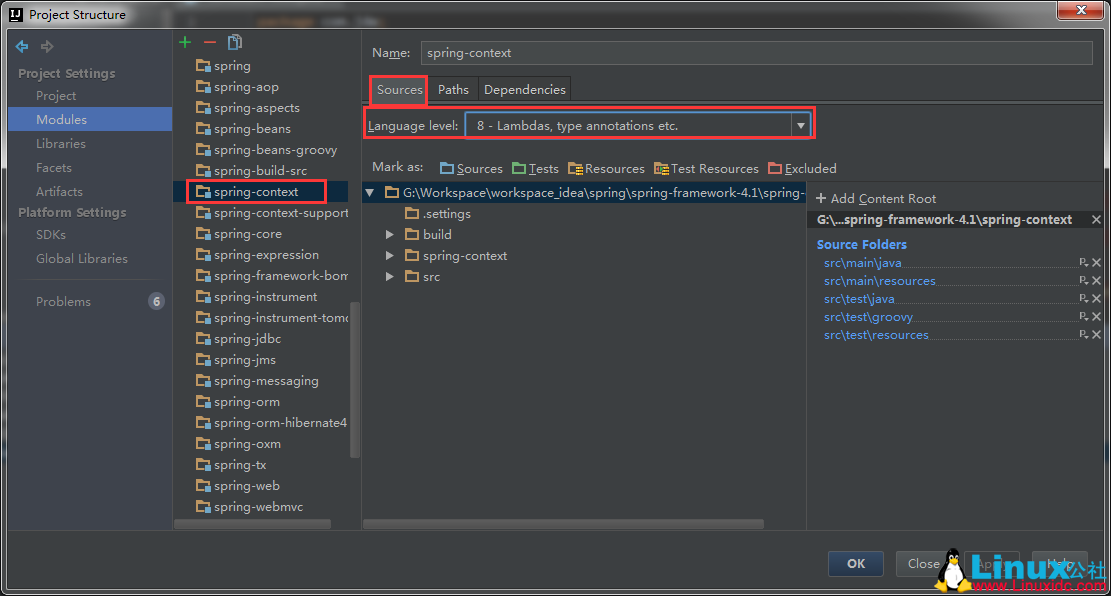Click the module Name input field
The height and width of the screenshot is (596, 1111).
[757, 53]
